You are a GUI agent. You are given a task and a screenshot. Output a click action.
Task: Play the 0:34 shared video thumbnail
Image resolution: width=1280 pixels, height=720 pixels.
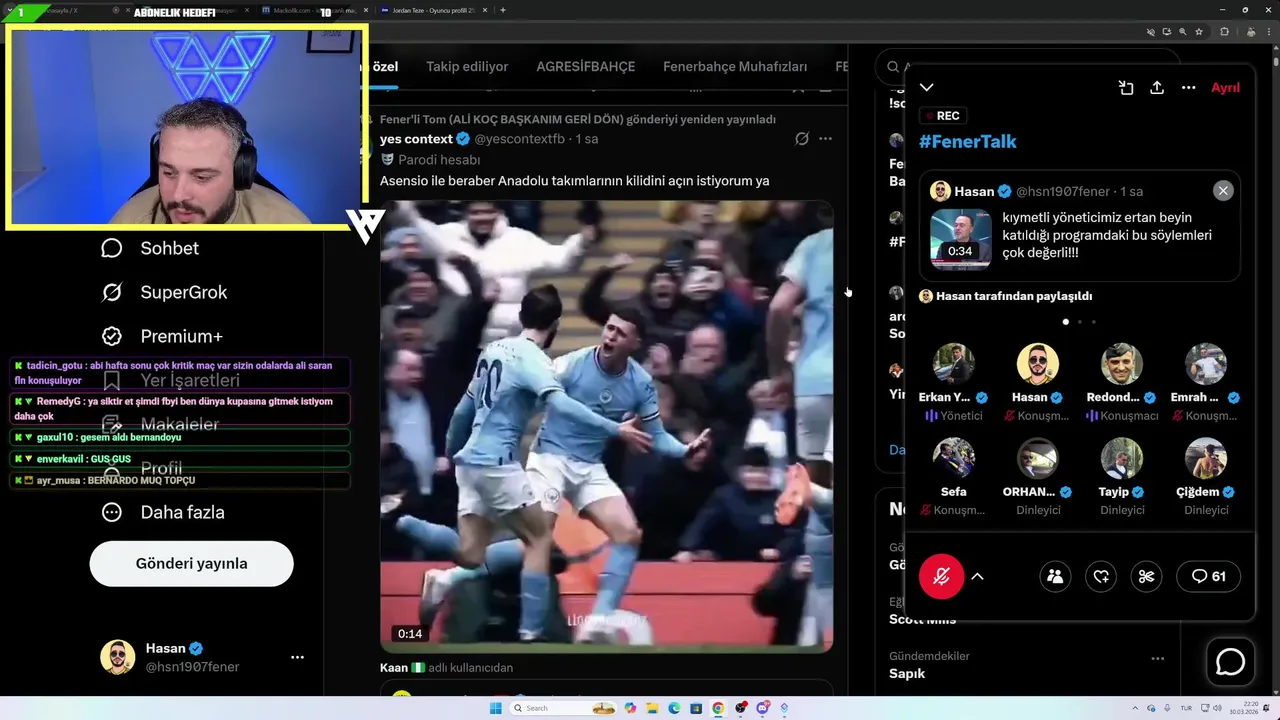[x=961, y=239]
